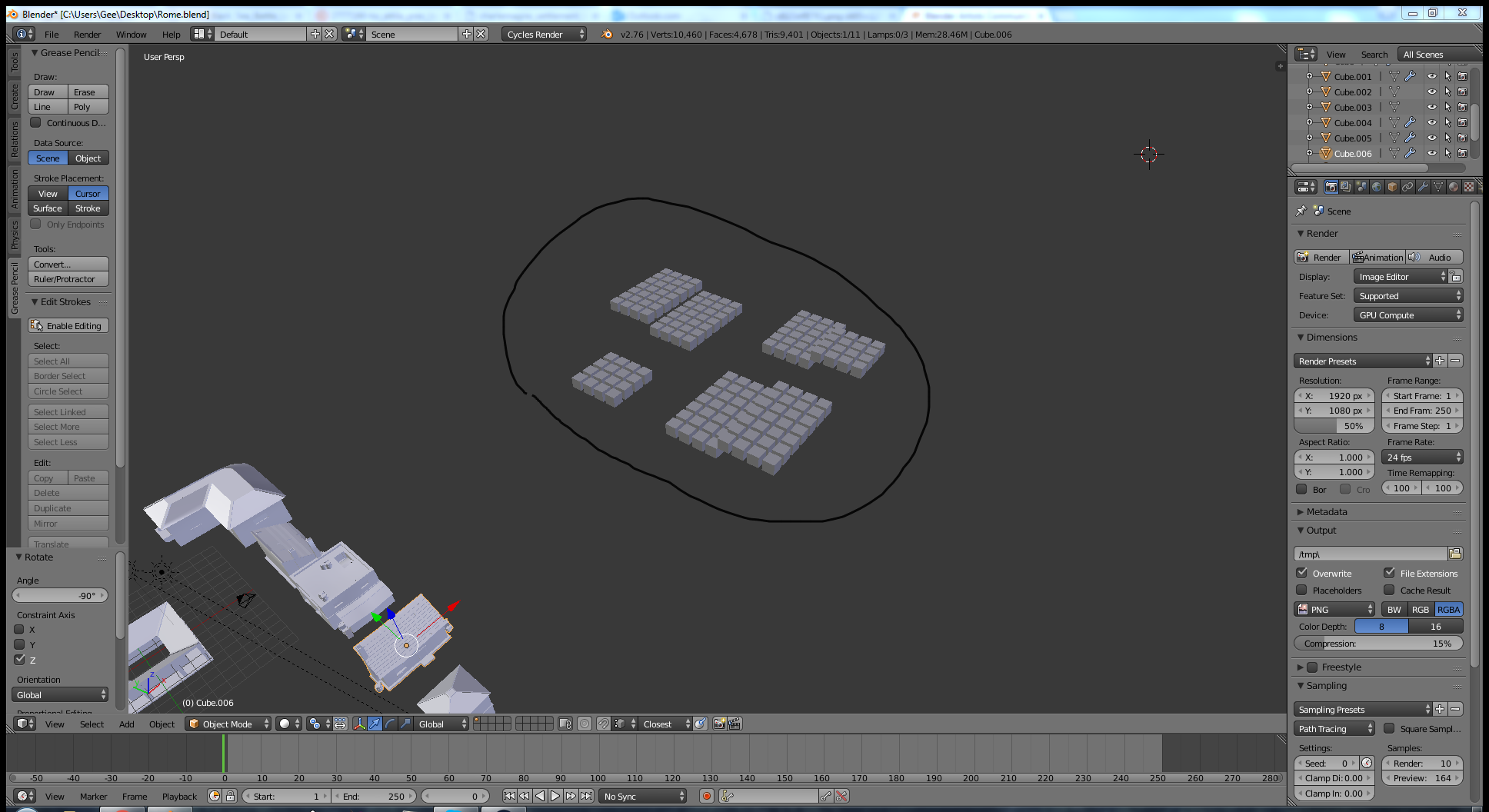This screenshot has width=1489, height=812.
Task: Click the scale manipulator icon
Action: [x=405, y=724]
